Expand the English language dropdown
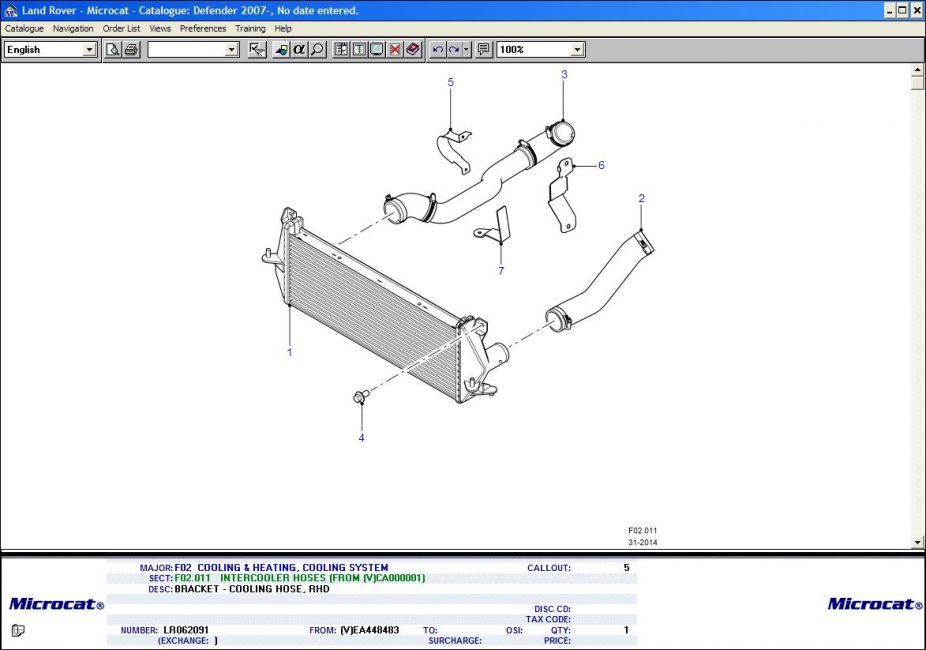 89,50
